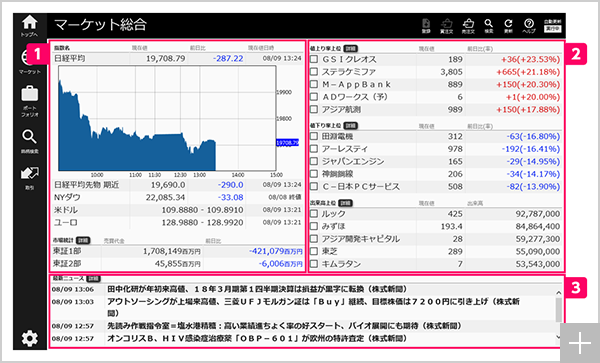The width and height of the screenshot is (600, 363).
Task: Go to the top page via home icon
Action: [x=29, y=26]
